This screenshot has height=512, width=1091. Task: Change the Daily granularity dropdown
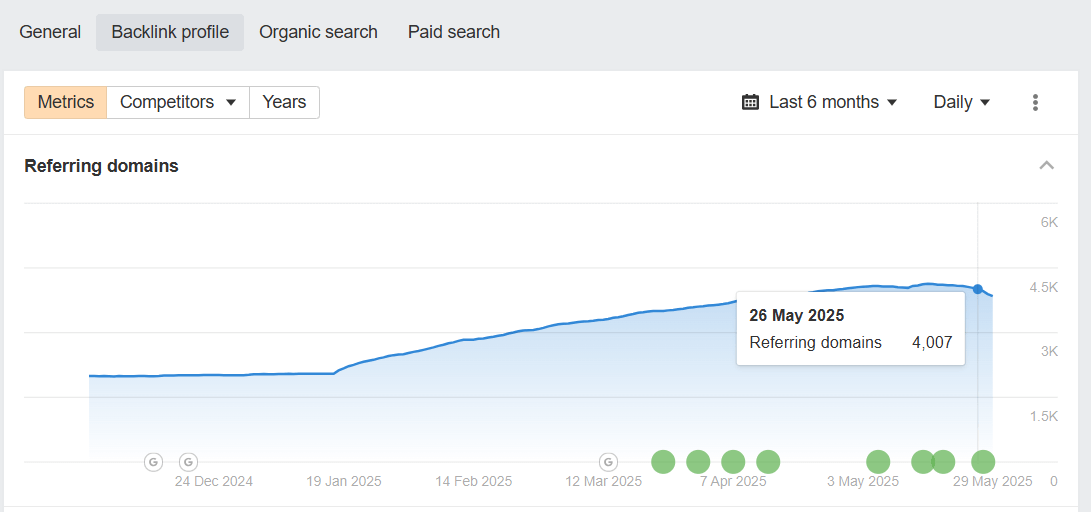pos(961,102)
